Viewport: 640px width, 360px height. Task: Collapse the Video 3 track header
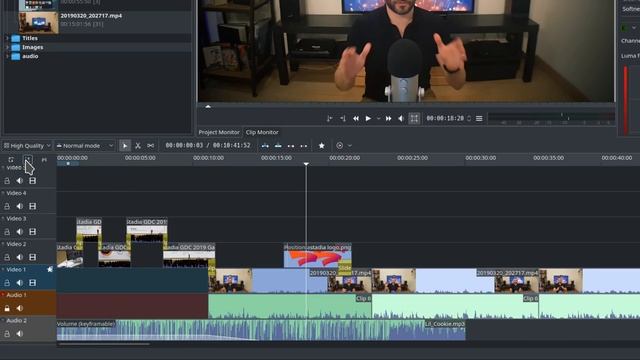[x=3, y=219]
